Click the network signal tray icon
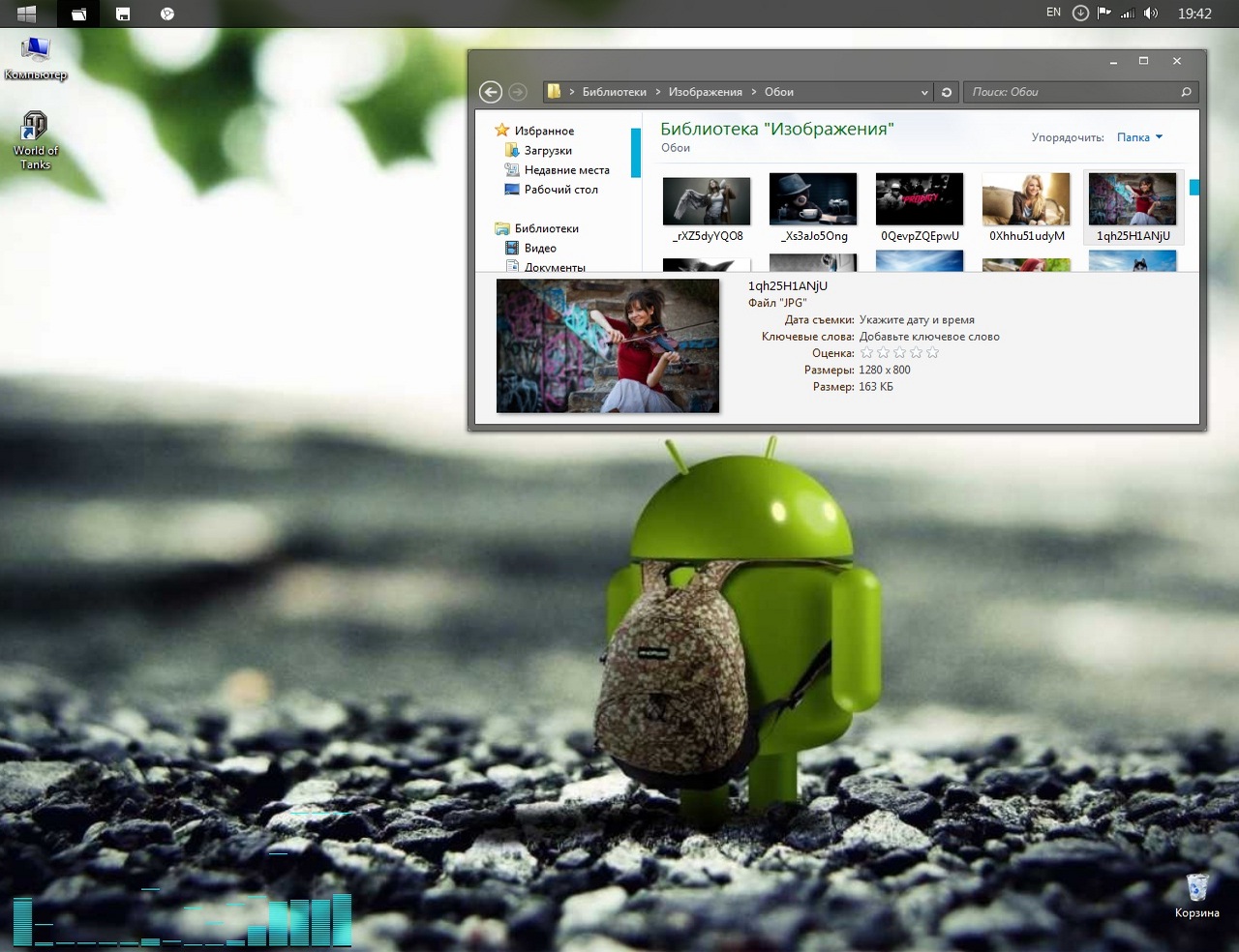 pos(1127,14)
